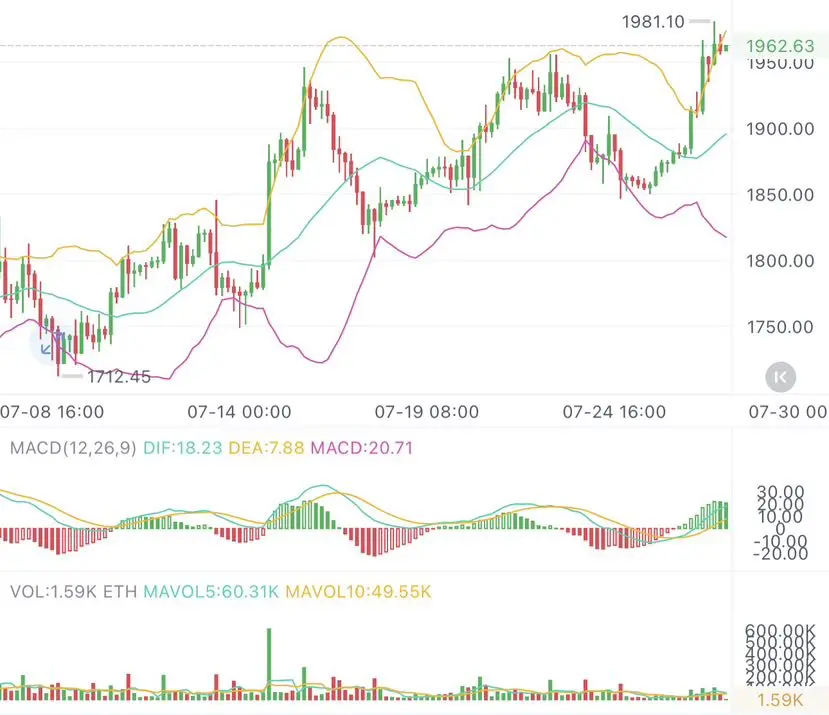
Task: Select the 1962.63 current price tag
Action: point(780,46)
